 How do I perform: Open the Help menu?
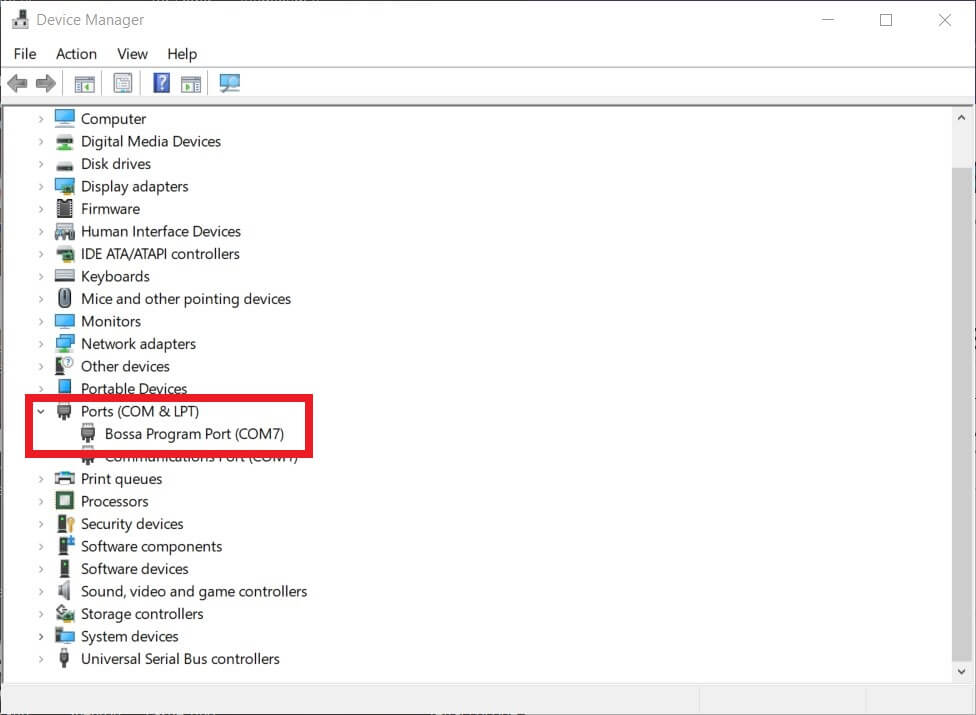tap(182, 54)
